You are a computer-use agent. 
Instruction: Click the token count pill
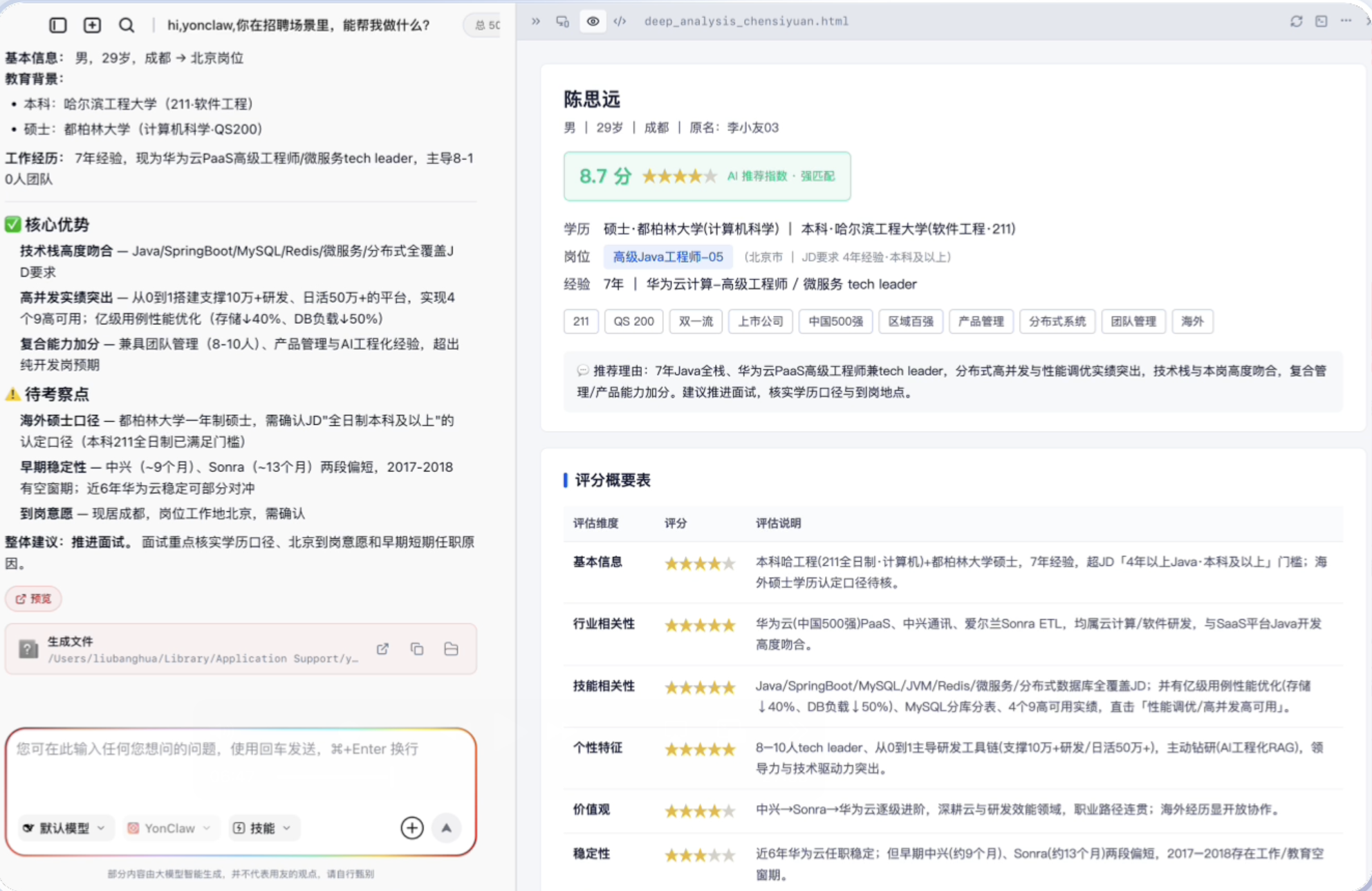[484, 26]
